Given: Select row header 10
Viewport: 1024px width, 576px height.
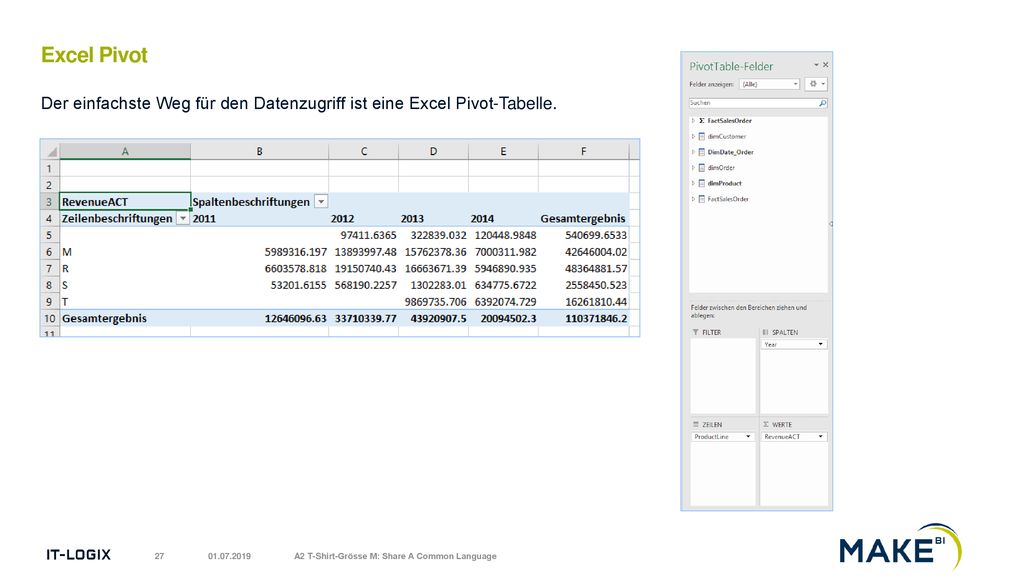Looking at the screenshot, I should (50, 319).
